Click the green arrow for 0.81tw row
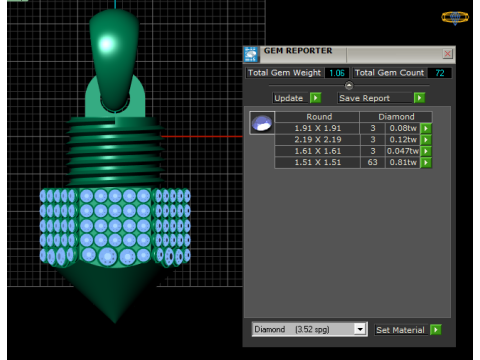The height and width of the screenshot is (360, 480). pyautogui.click(x=426, y=162)
